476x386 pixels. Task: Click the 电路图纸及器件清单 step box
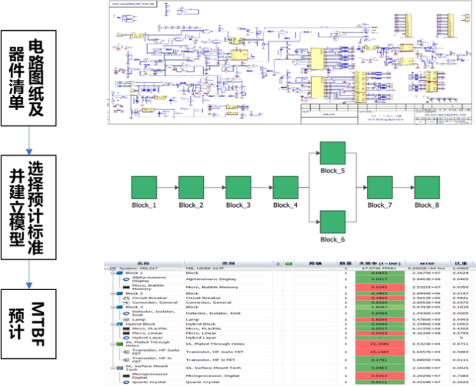click(29, 78)
